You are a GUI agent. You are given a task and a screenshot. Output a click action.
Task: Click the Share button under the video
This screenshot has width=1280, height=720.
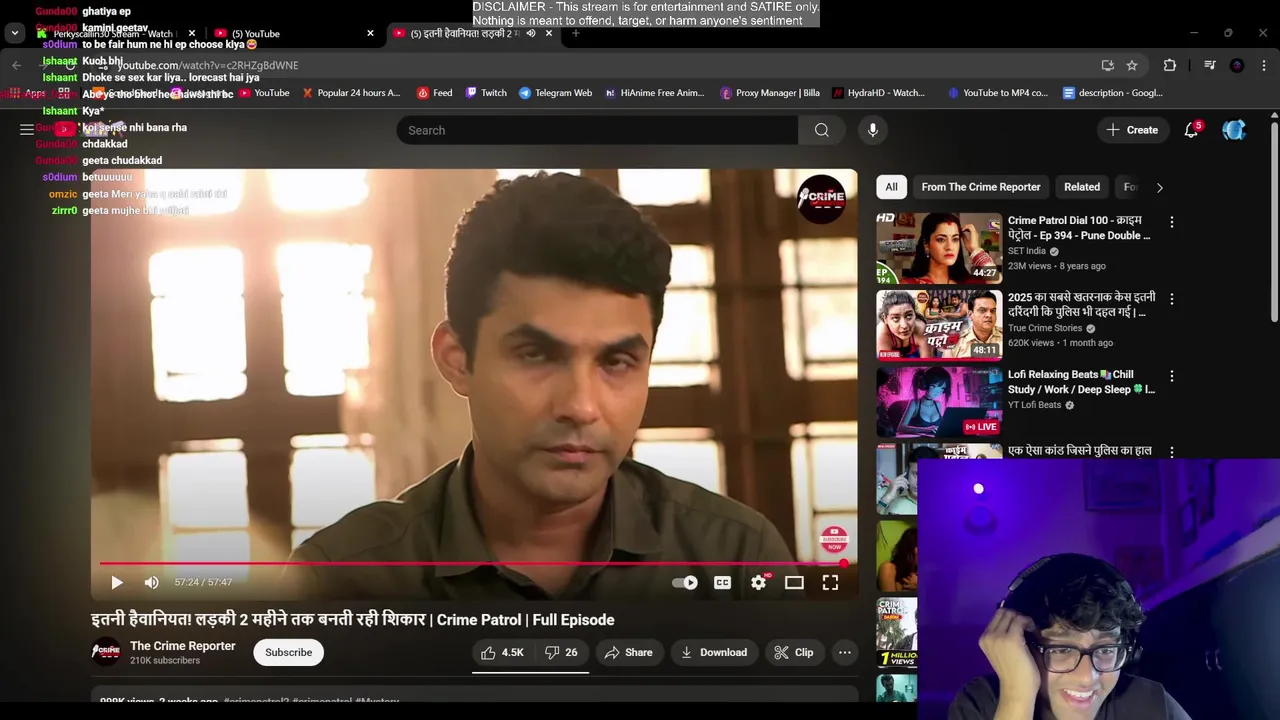point(628,652)
